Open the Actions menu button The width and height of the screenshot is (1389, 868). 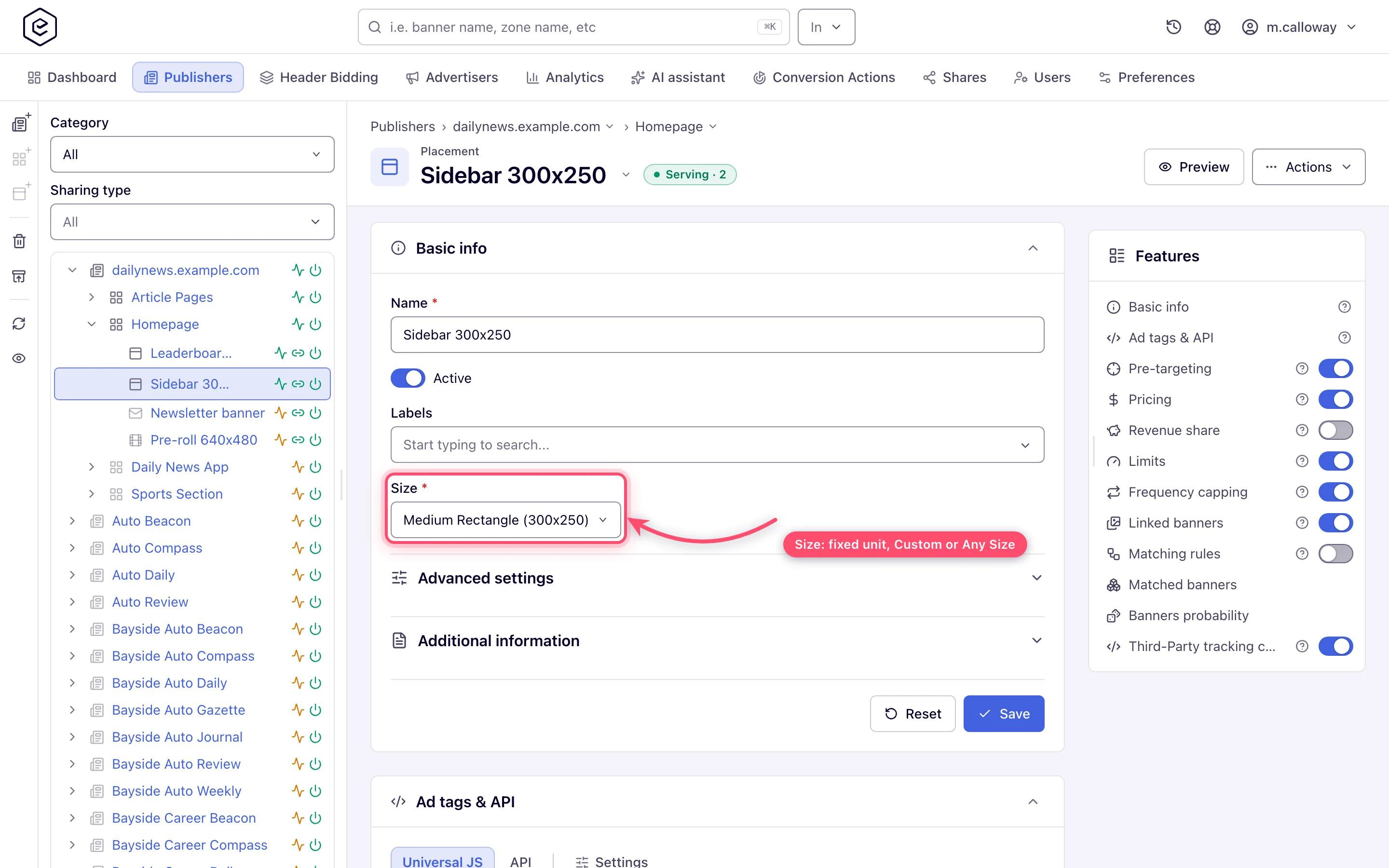[x=1308, y=167]
